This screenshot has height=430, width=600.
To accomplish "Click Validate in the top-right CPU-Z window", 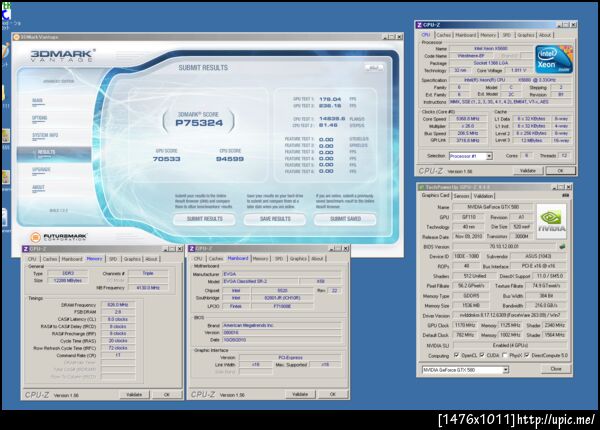I will [x=528, y=171].
